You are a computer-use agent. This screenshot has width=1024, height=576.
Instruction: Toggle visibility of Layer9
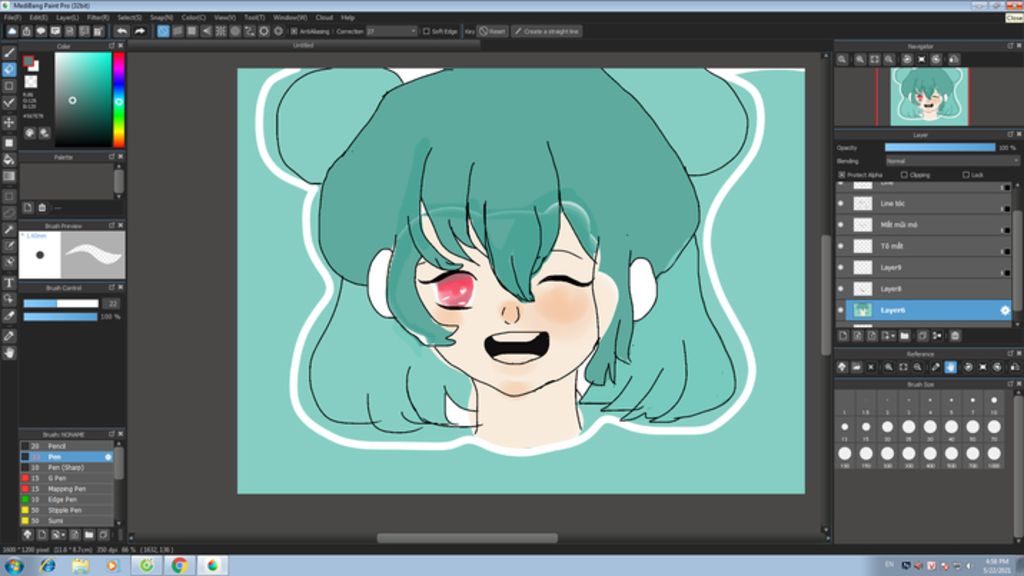click(840, 268)
